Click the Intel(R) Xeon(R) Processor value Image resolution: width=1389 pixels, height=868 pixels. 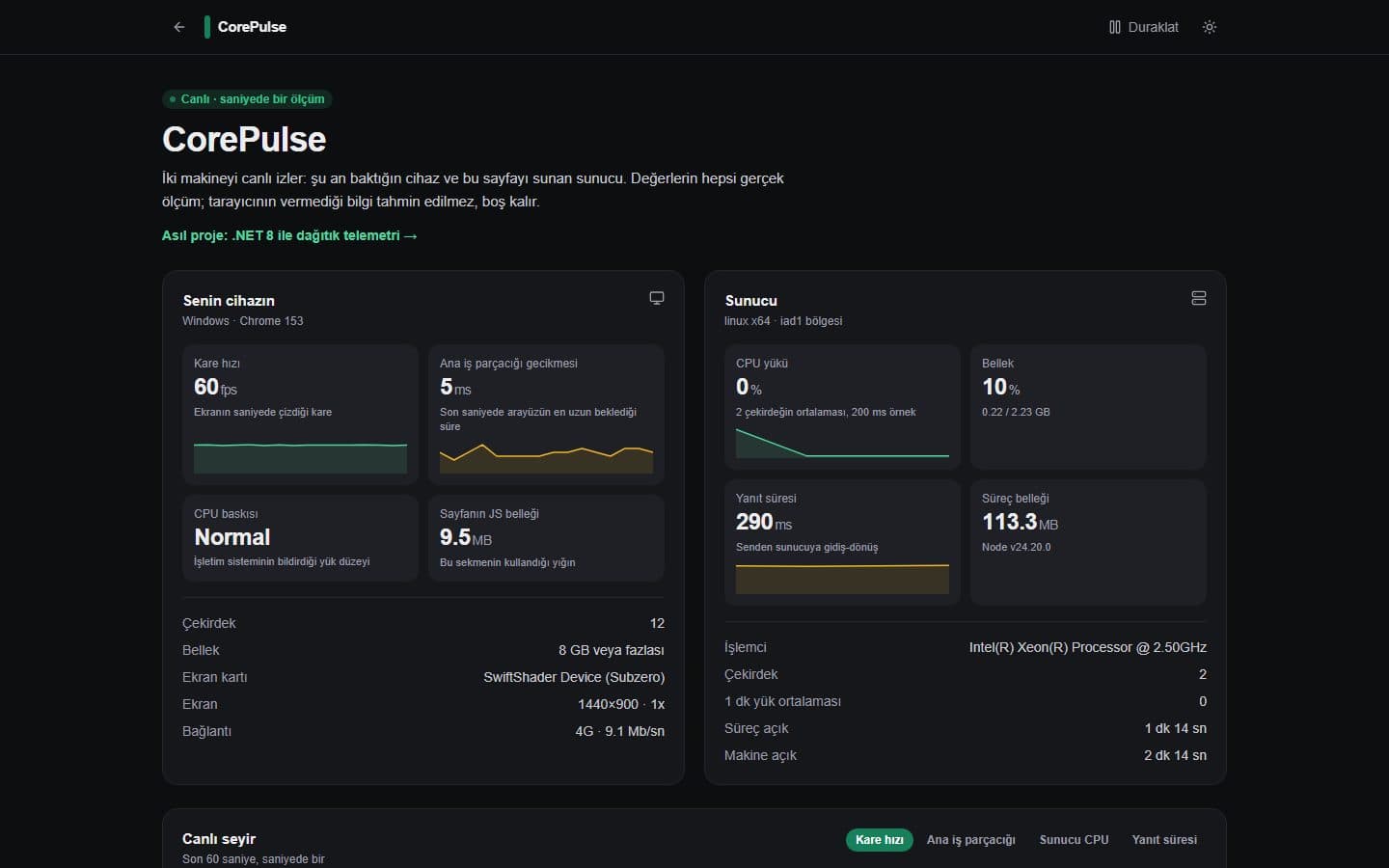1088,647
